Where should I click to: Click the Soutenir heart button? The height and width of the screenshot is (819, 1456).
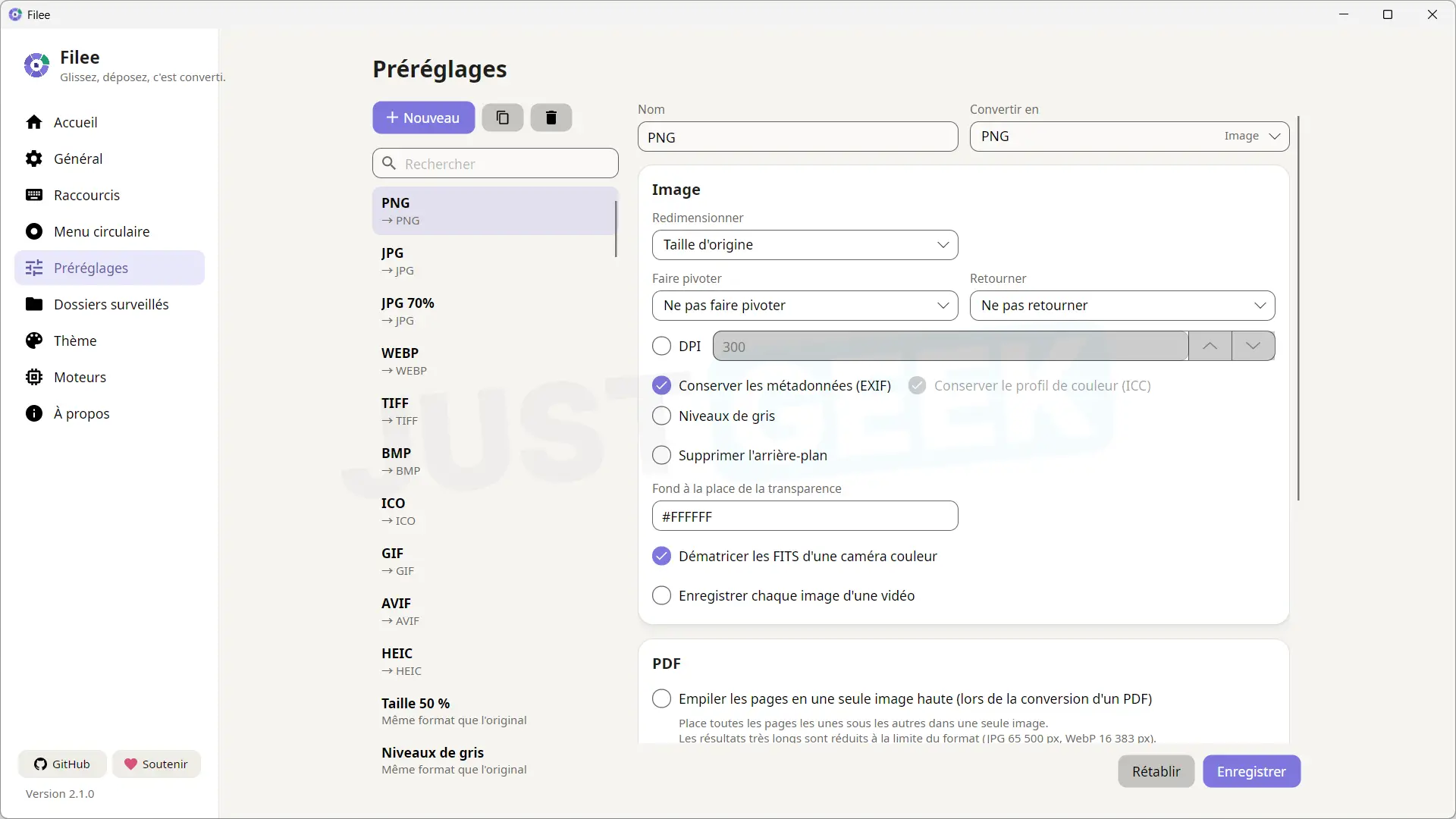pyautogui.click(x=156, y=764)
